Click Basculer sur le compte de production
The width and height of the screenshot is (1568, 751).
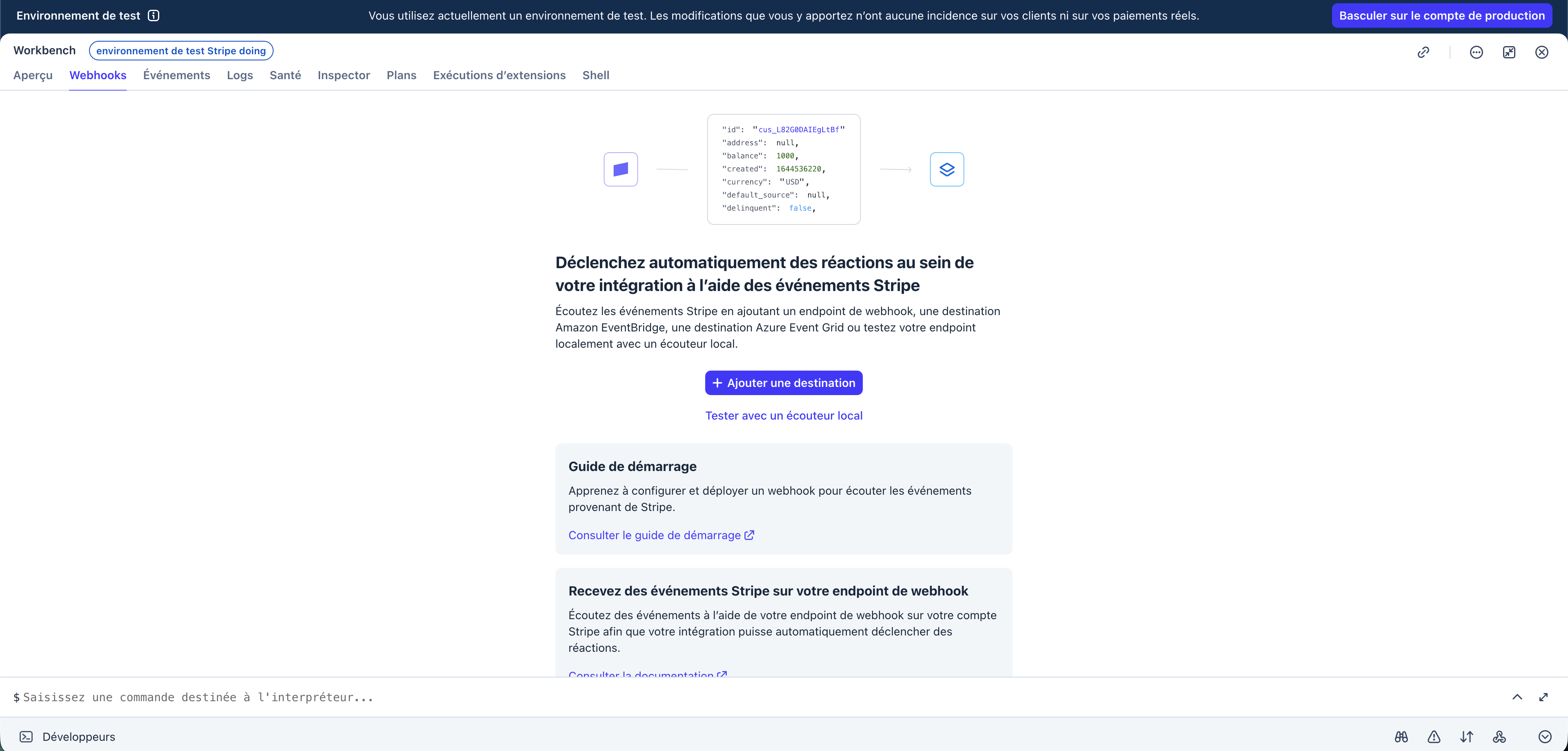[x=1442, y=16]
